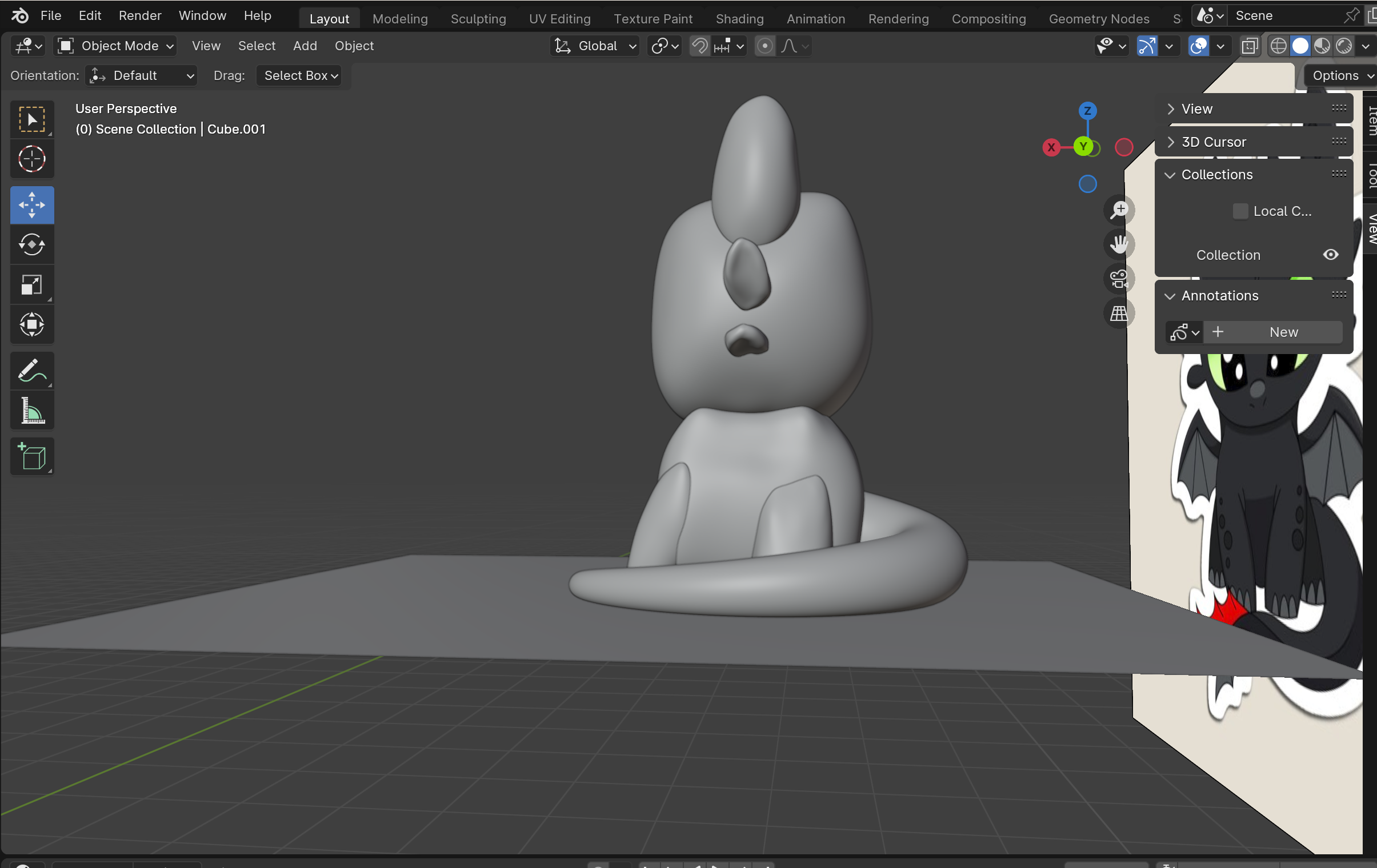Open the annotation data browse button
The width and height of the screenshot is (1377, 868).
pos(1184,332)
